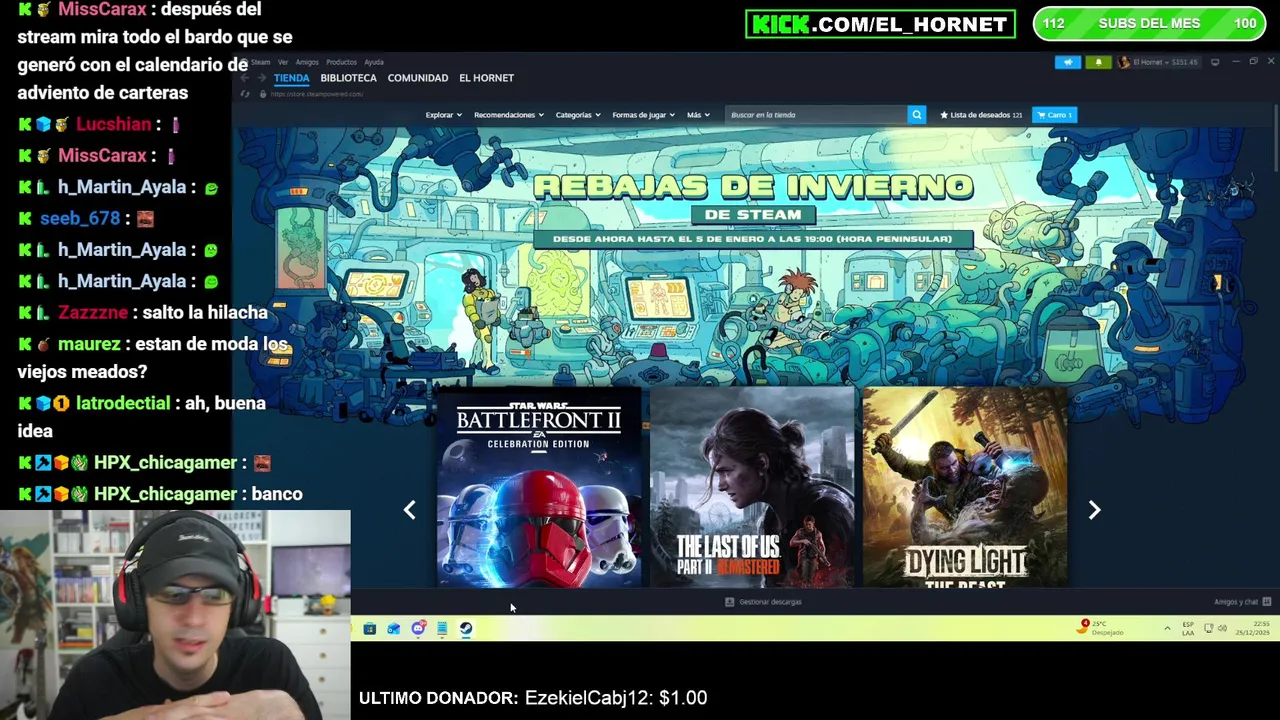Viewport: 1280px width, 720px height.
Task: Open The Last of Us Part II capsule
Action: [x=753, y=487]
